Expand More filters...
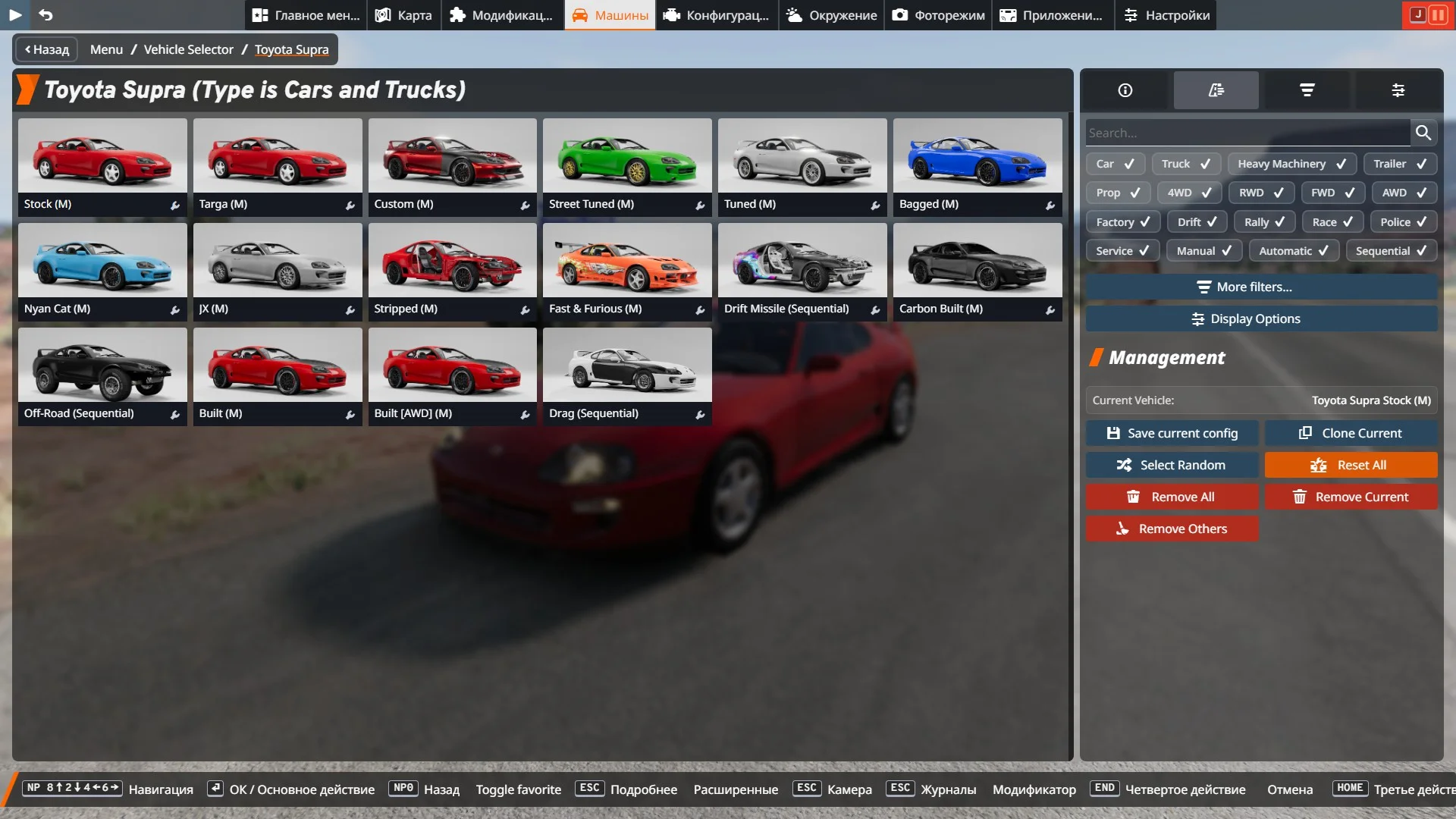The height and width of the screenshot is (819, 1456). (x=1261, y=287)
